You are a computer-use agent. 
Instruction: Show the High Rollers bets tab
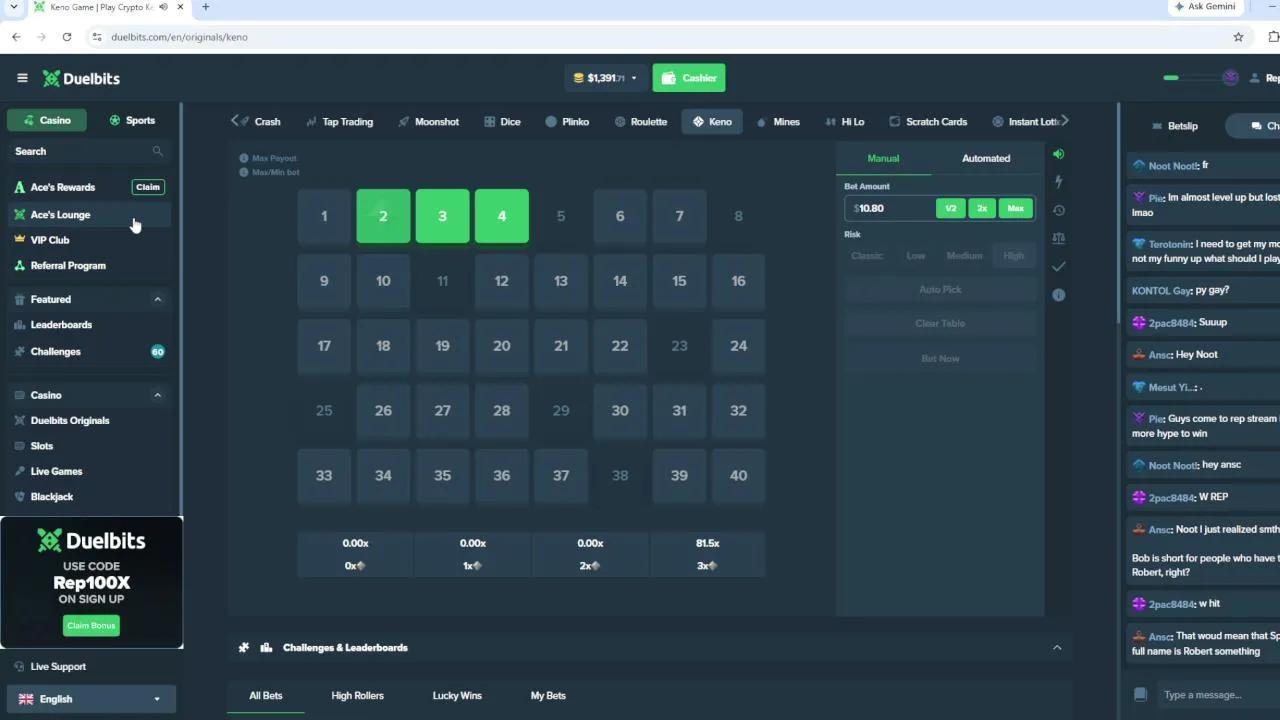357,696
